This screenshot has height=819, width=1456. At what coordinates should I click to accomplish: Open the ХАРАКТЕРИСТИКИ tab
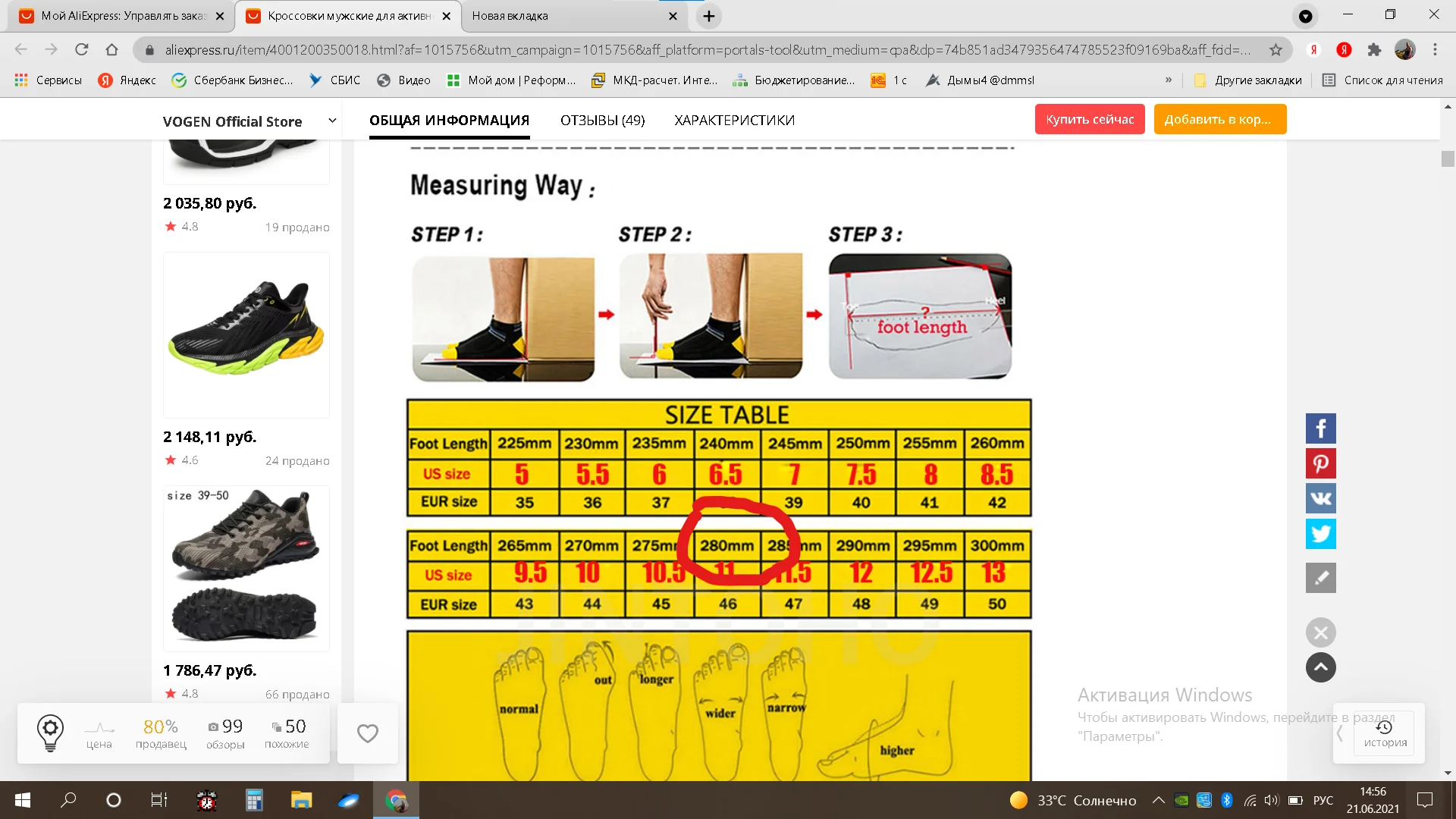click(734, 121)
